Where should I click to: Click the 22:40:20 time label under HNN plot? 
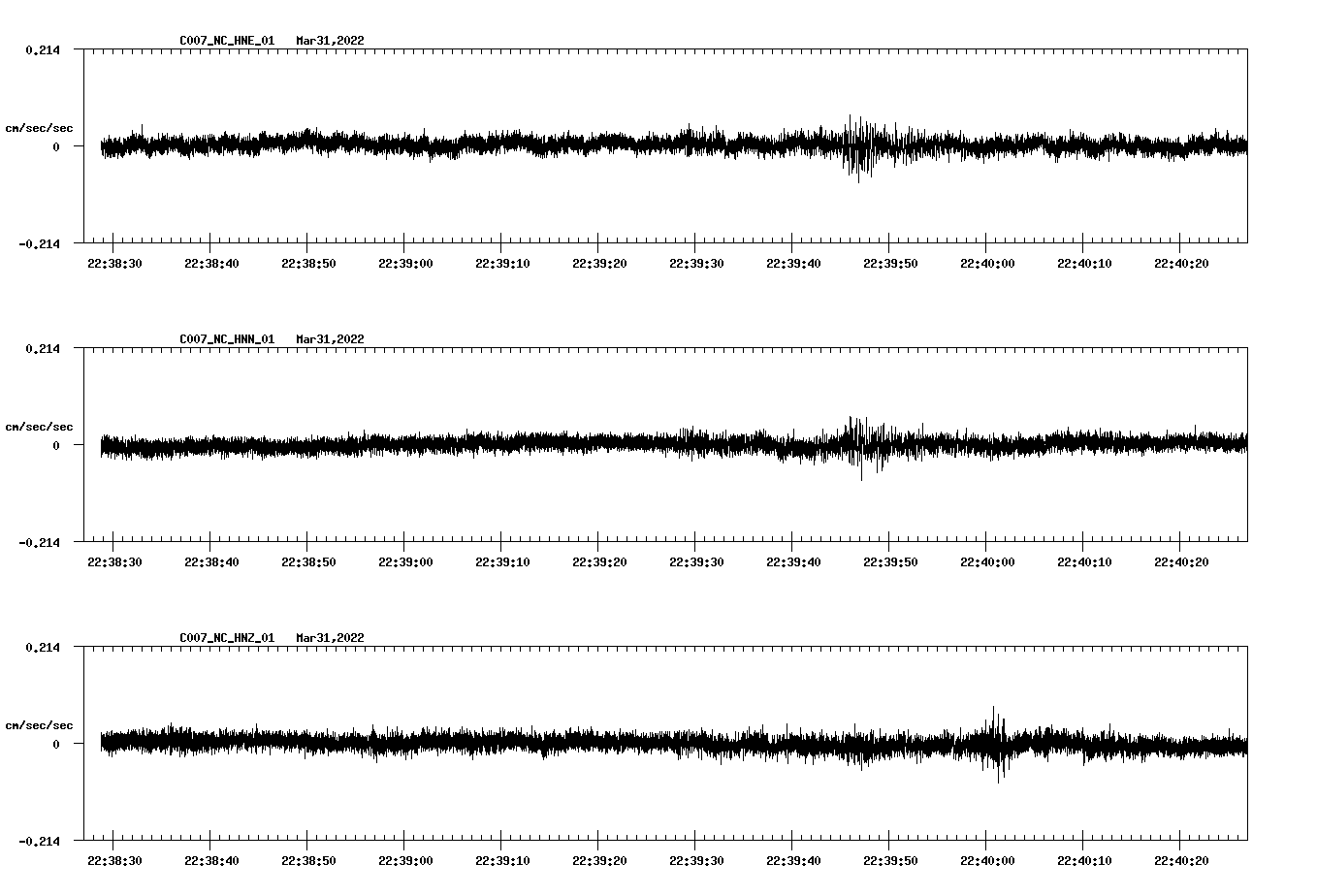(x=1181, y=562)
